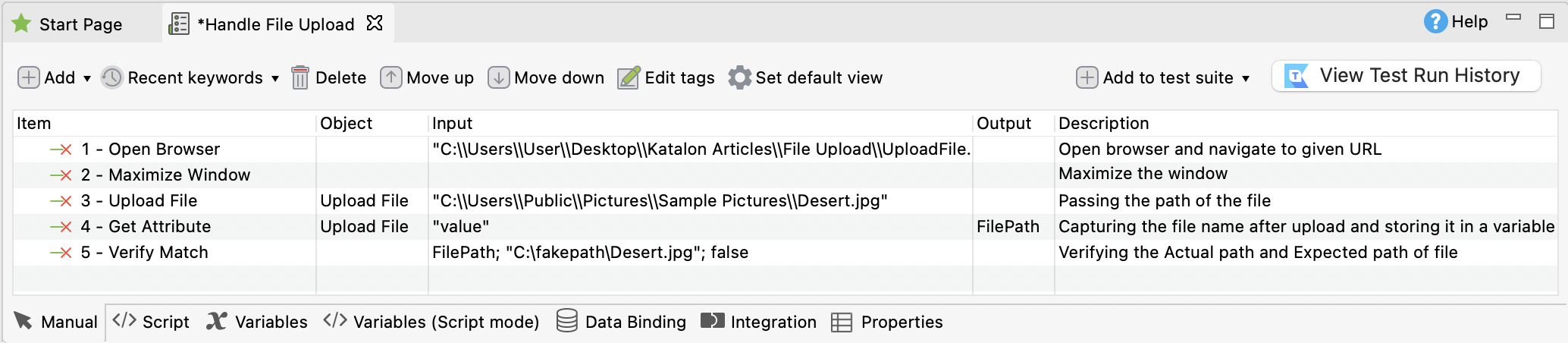Select the Verify Match step row

(158, 253)
